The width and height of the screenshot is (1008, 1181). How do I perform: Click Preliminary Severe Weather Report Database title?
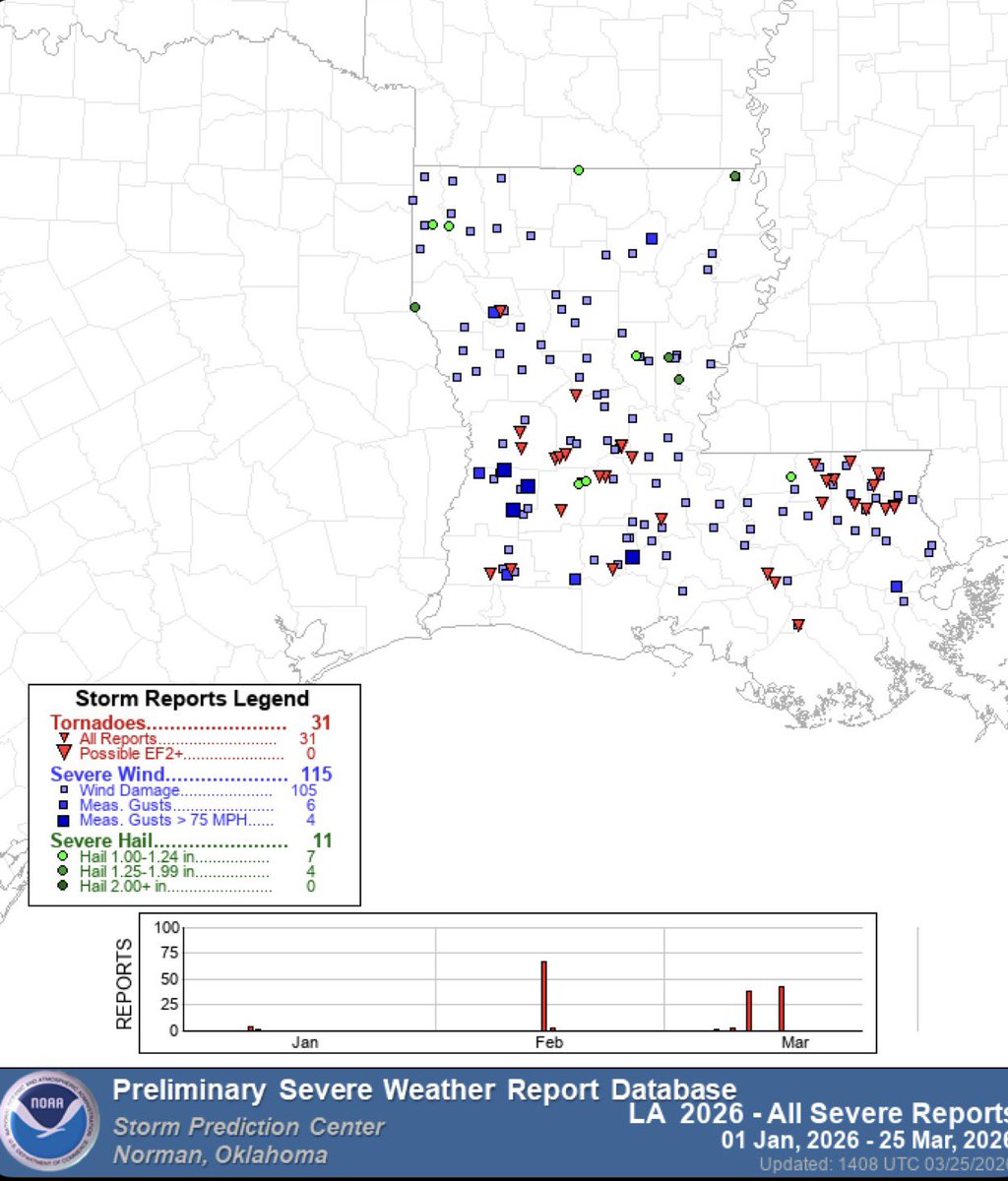(x=424, y=1089)
